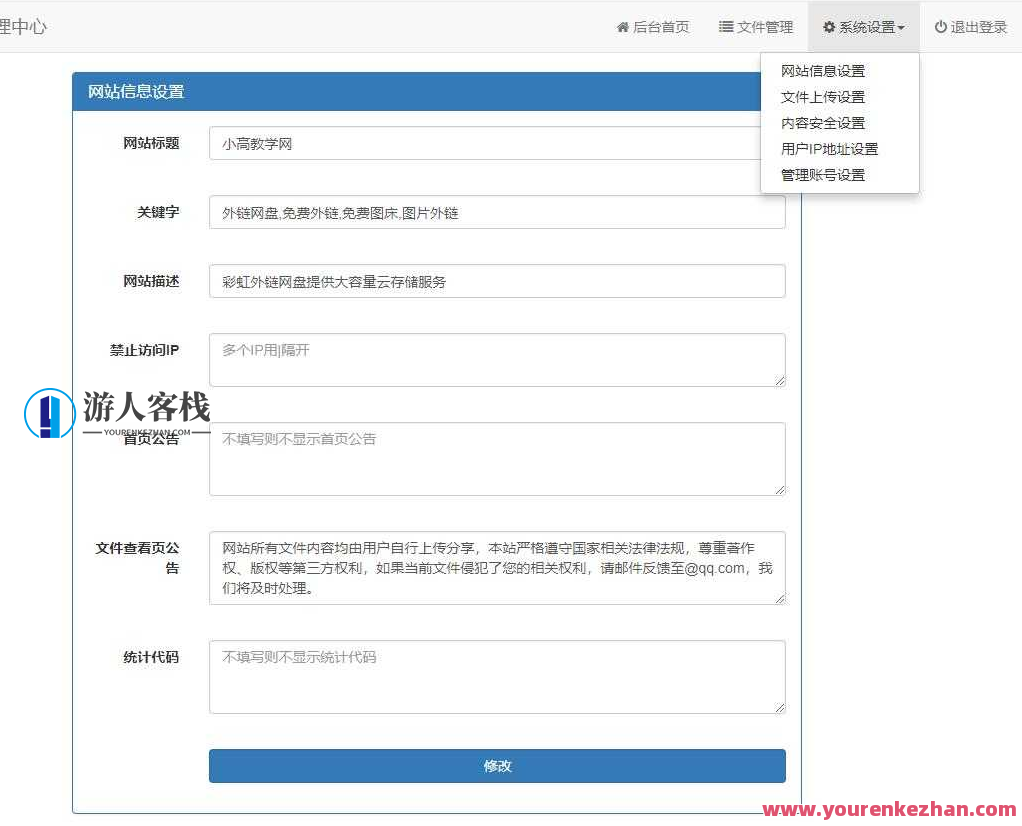Choose 管理账号设置 from the settings dropdown
This screenshot has width=1022, height=826.
tap(822, 173)
